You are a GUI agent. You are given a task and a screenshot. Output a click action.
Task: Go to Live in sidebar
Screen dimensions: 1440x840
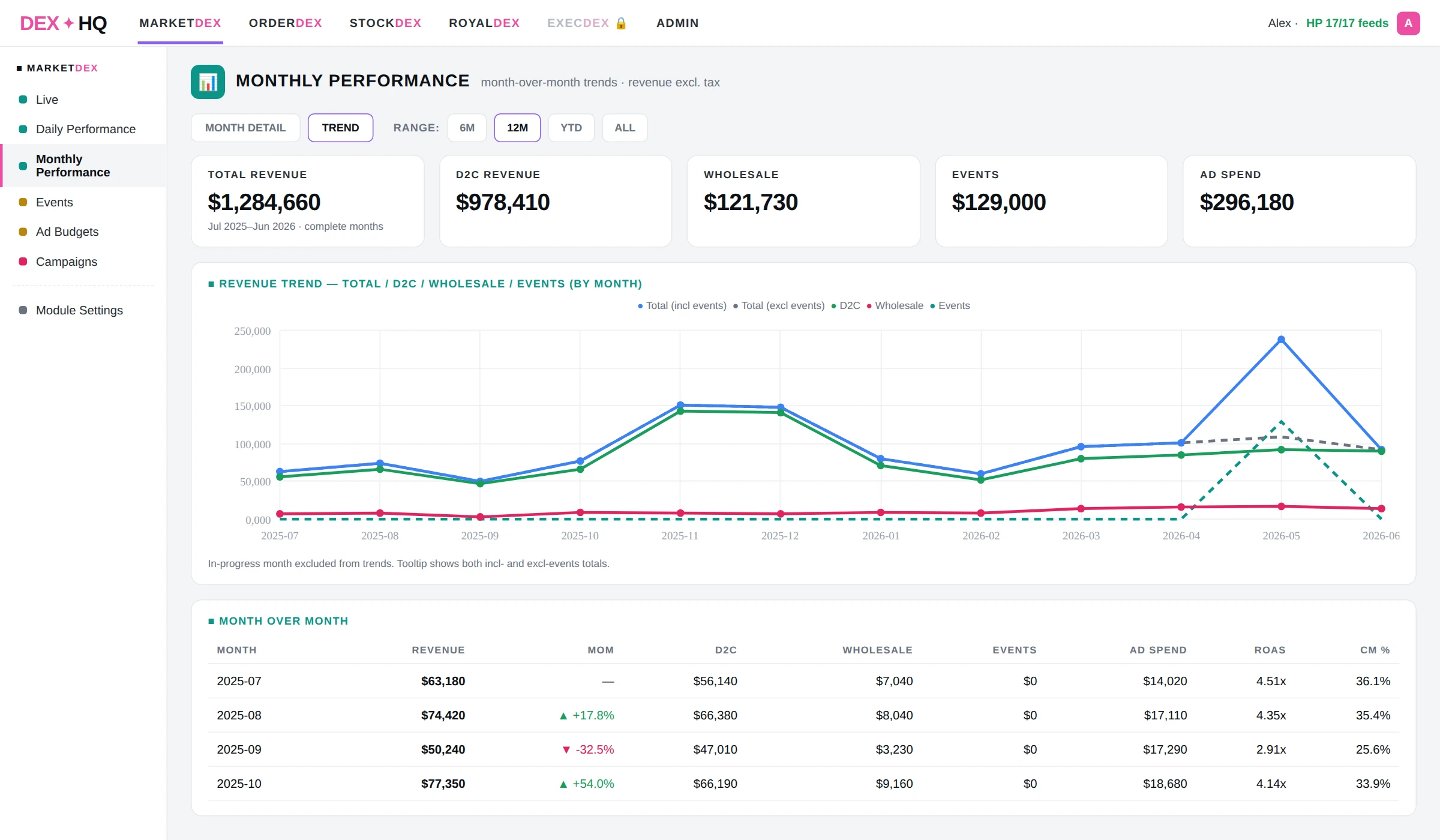pyautogui.click(x=83, y=100)
